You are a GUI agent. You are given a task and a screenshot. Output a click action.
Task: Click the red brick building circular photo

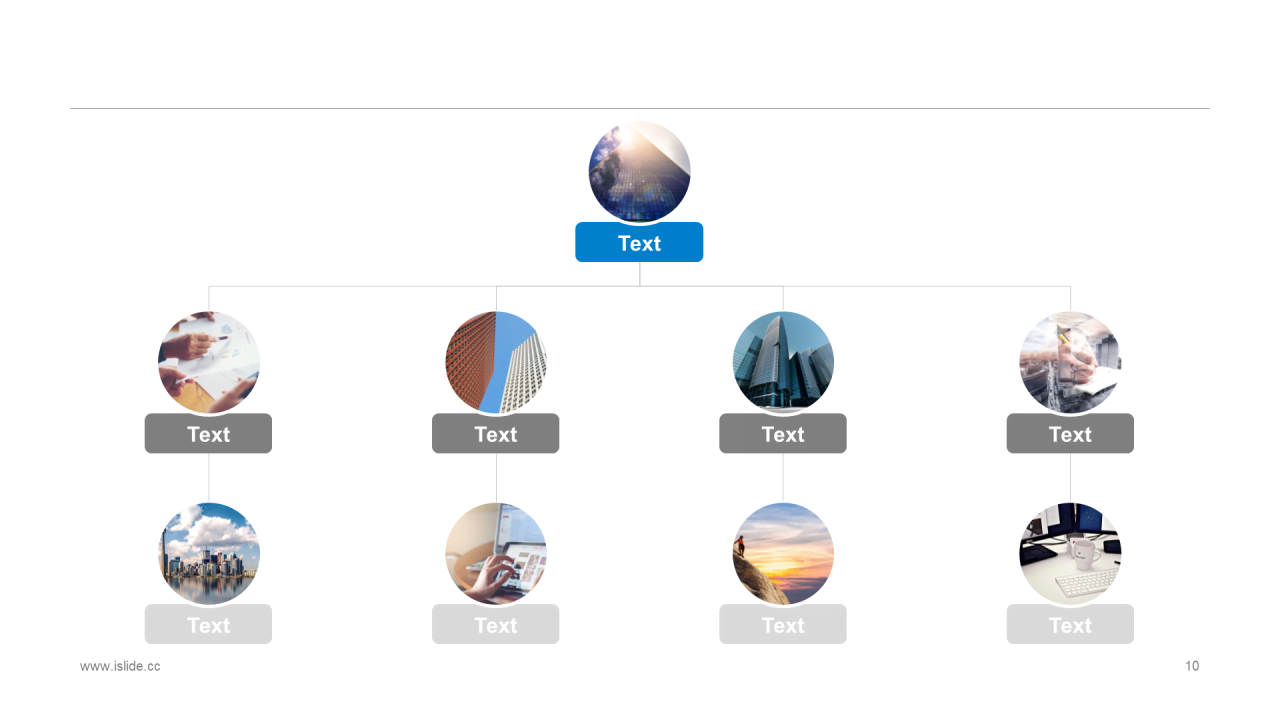[x=496, y=363]
